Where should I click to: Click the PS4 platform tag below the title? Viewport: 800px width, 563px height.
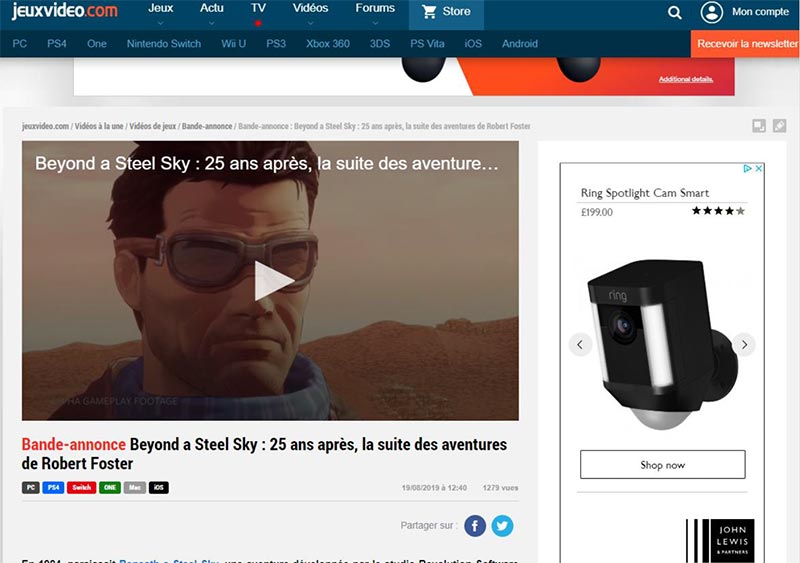point(53,487)
